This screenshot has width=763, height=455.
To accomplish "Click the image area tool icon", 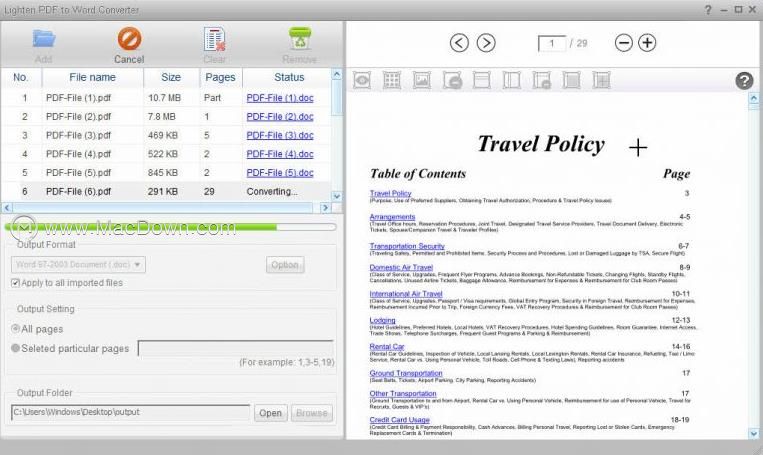I will coord(421,80).
